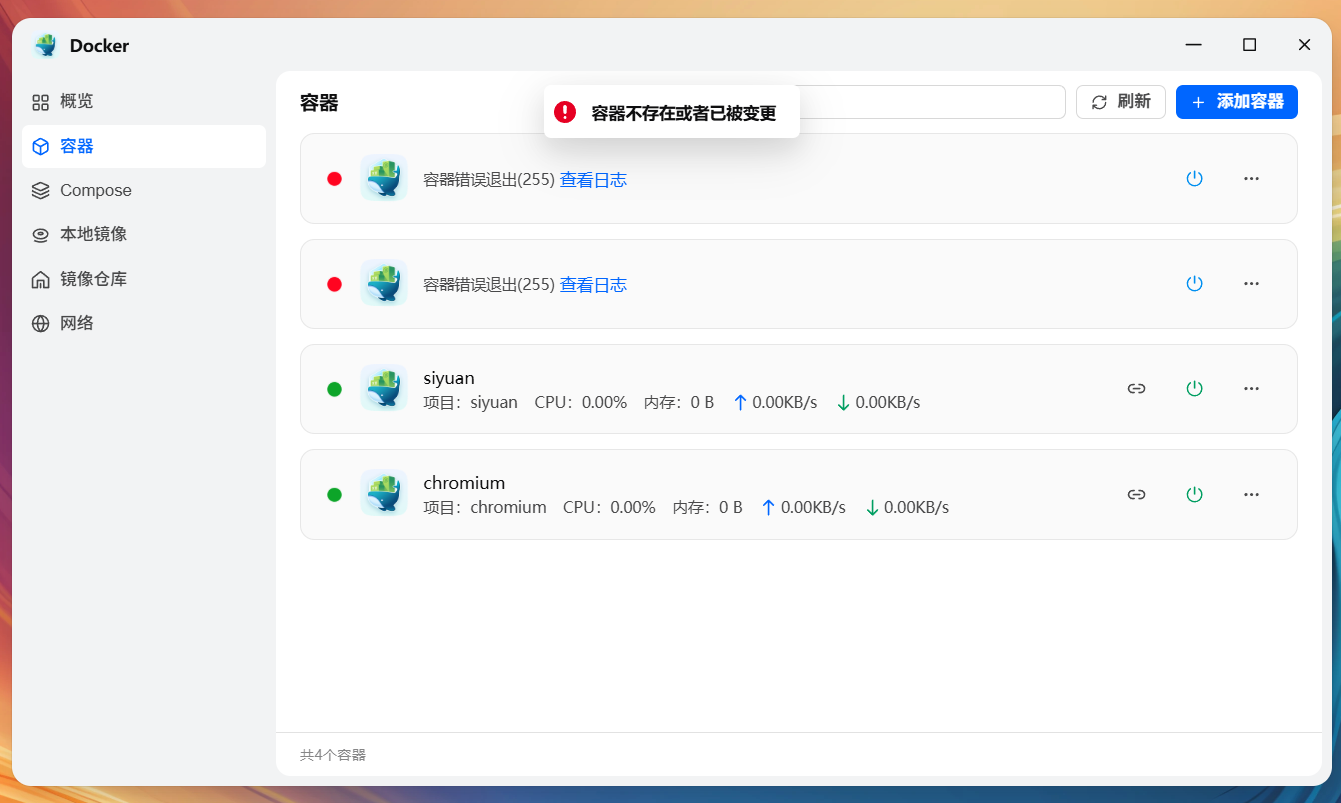Select 容器 in the left sidebar
1341x803 pixels.
tap(144, 146)
